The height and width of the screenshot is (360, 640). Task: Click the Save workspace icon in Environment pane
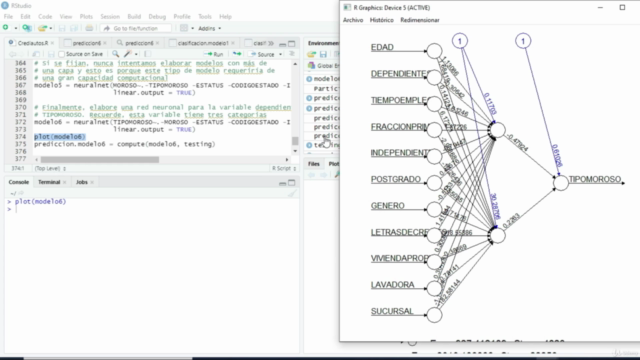[323, 54]
